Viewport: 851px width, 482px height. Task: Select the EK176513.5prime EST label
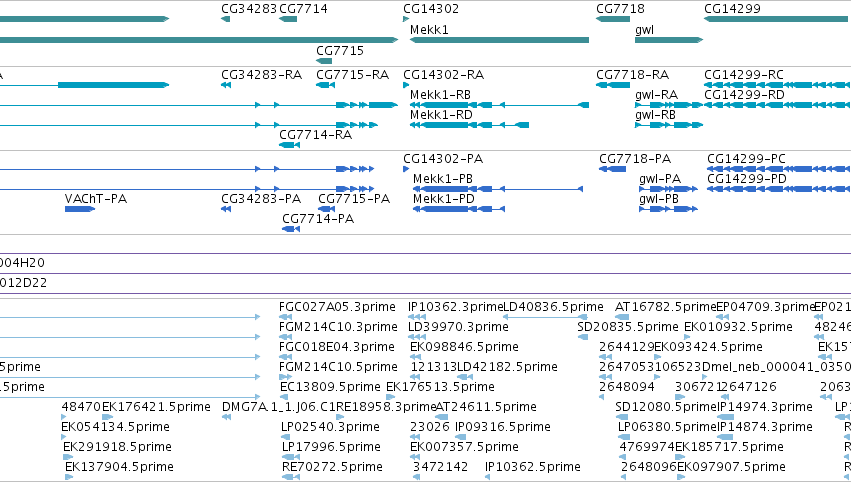[440, 388]
